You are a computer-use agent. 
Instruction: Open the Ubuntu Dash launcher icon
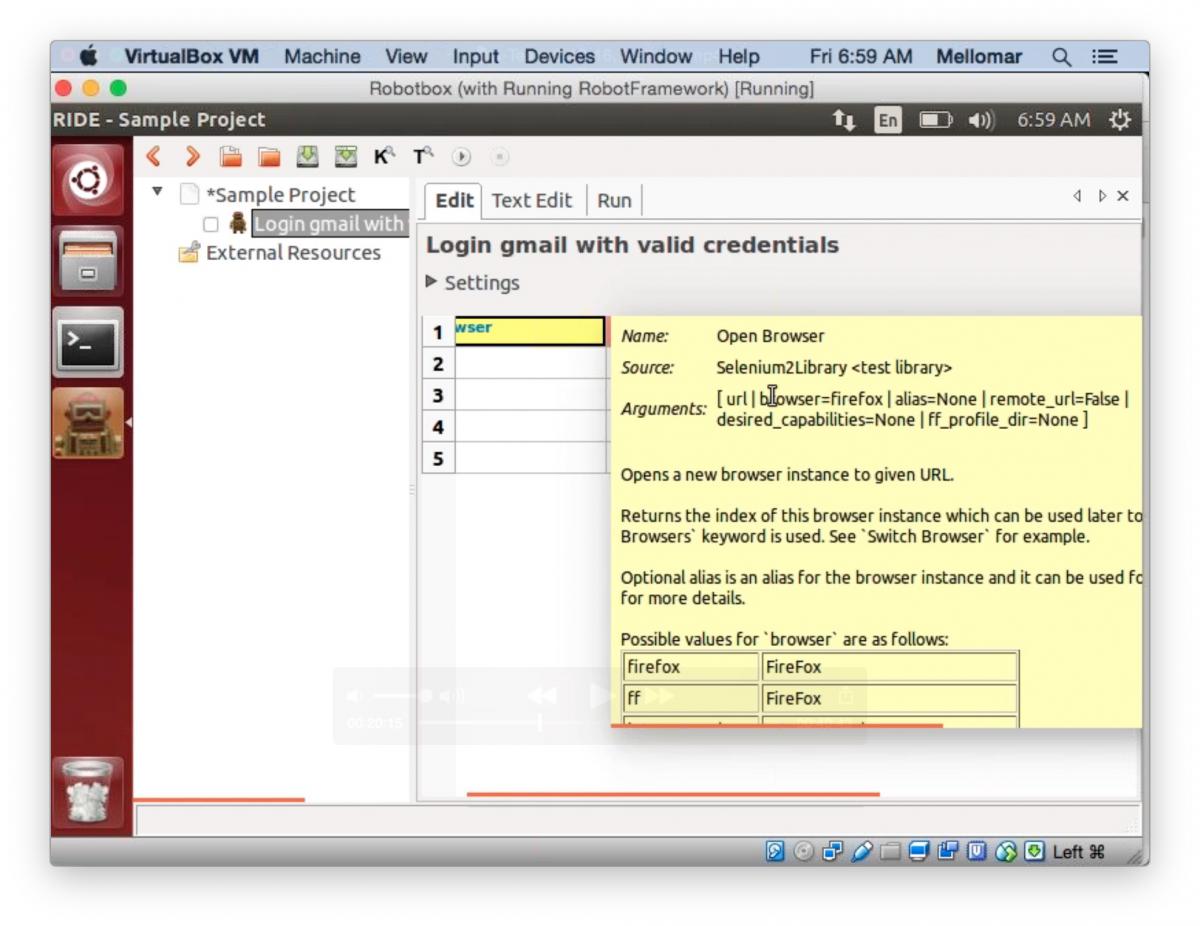click(88, 180)
